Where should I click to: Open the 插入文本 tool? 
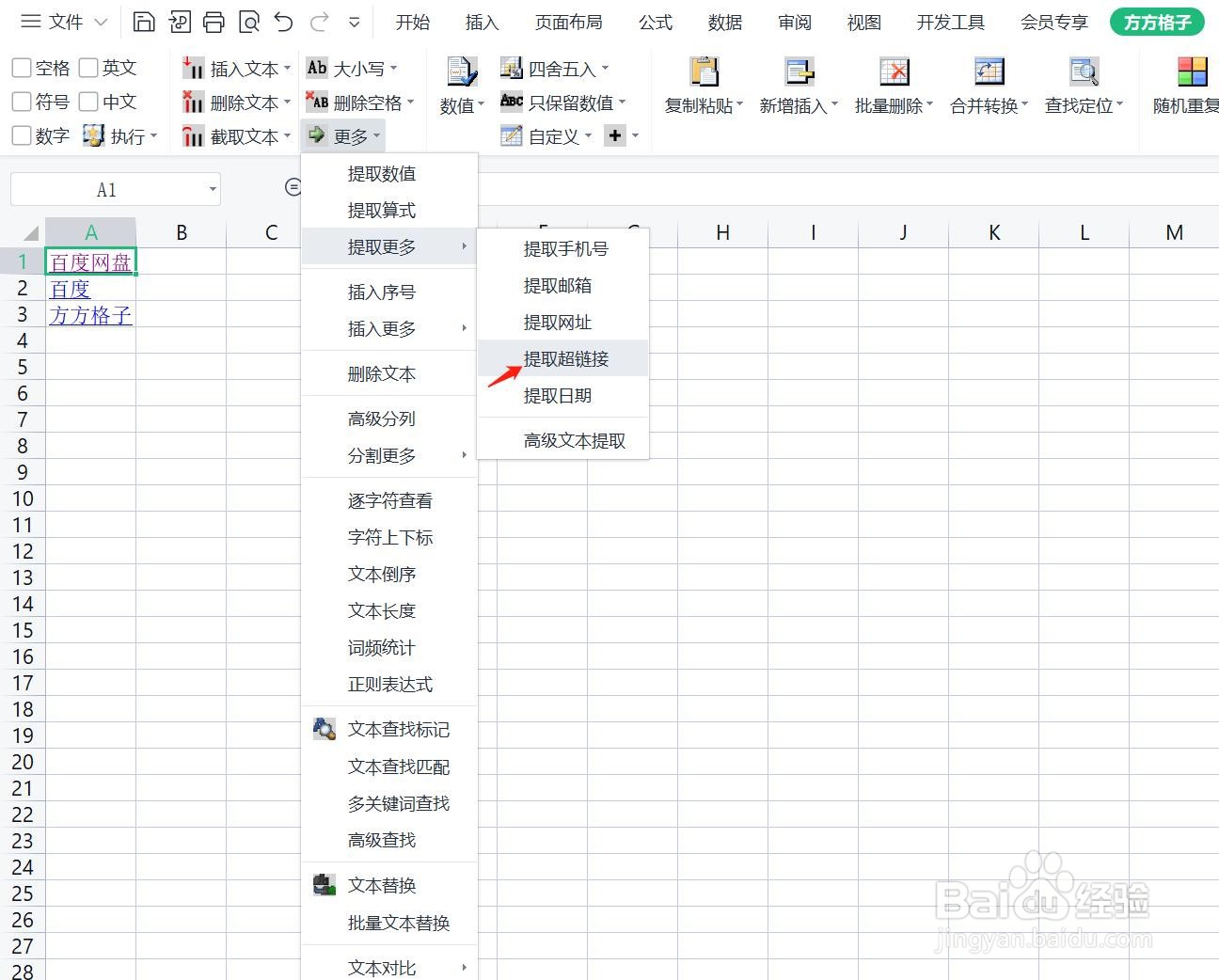coord(236,69)
